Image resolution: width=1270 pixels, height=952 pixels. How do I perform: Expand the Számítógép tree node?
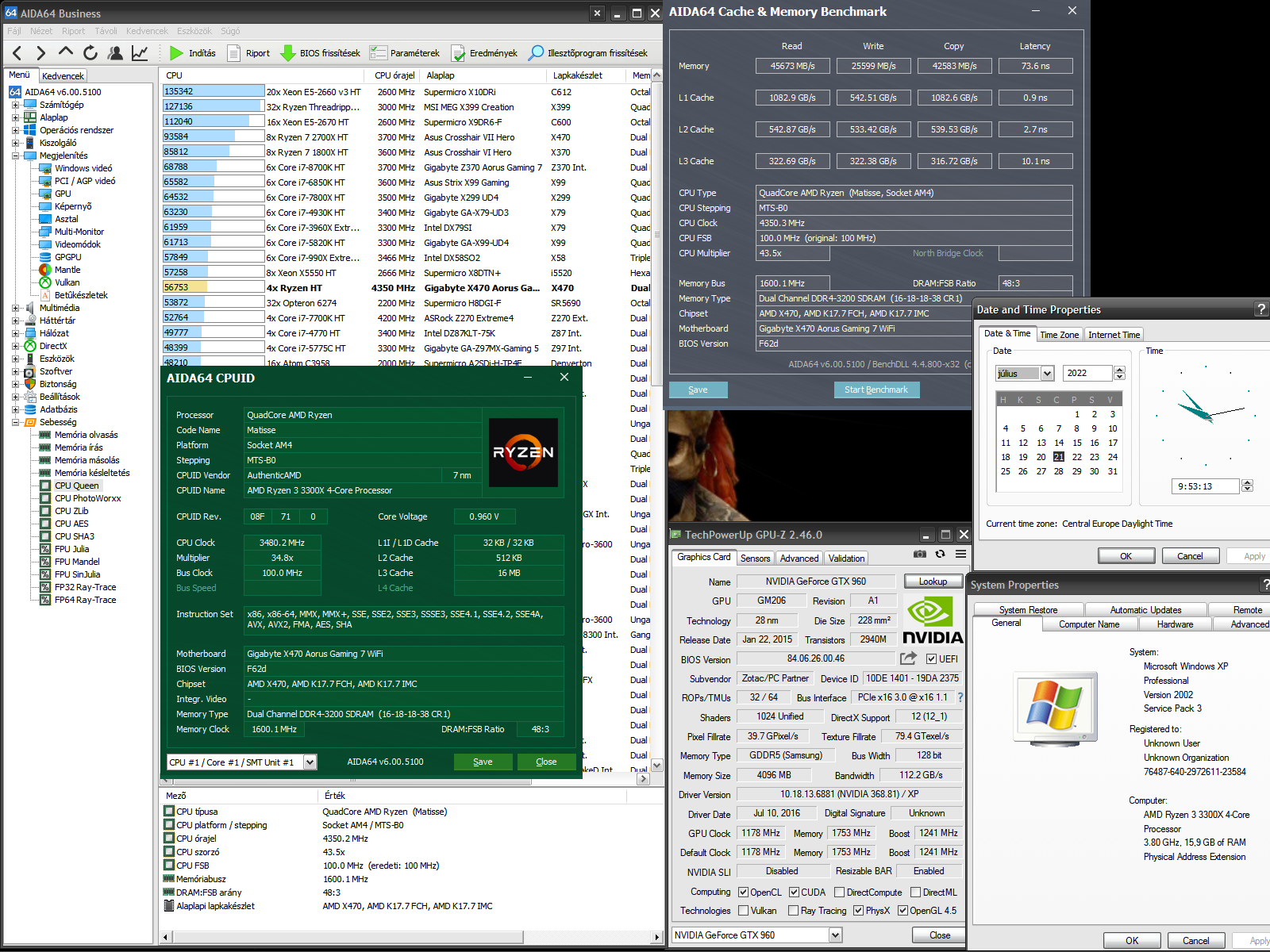(x=15, y=105)
